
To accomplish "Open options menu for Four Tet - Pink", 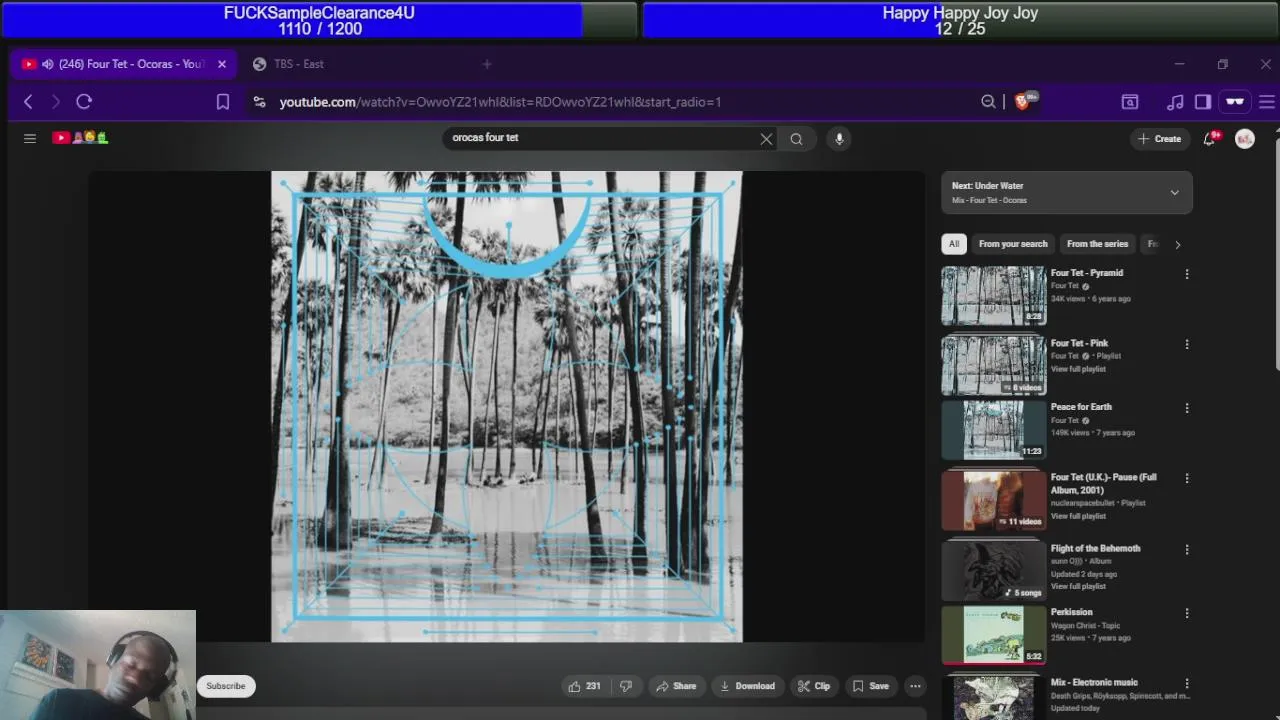I will point(1187,344).
